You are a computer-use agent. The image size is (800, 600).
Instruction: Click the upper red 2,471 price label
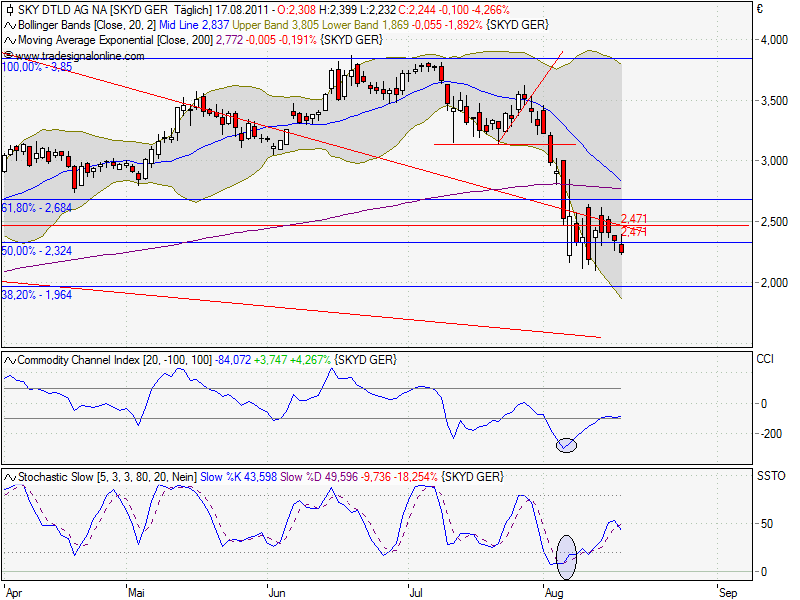[634, 219]
